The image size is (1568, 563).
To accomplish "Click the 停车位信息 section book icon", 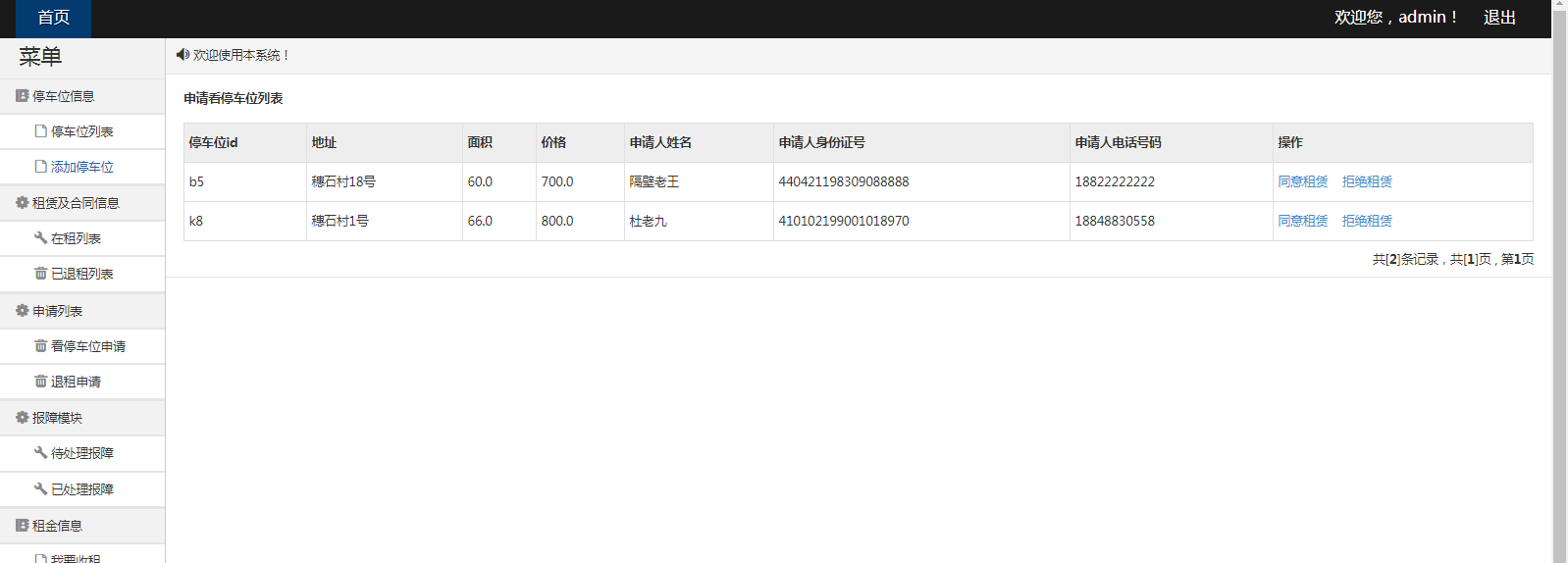I will pos(22,96).
